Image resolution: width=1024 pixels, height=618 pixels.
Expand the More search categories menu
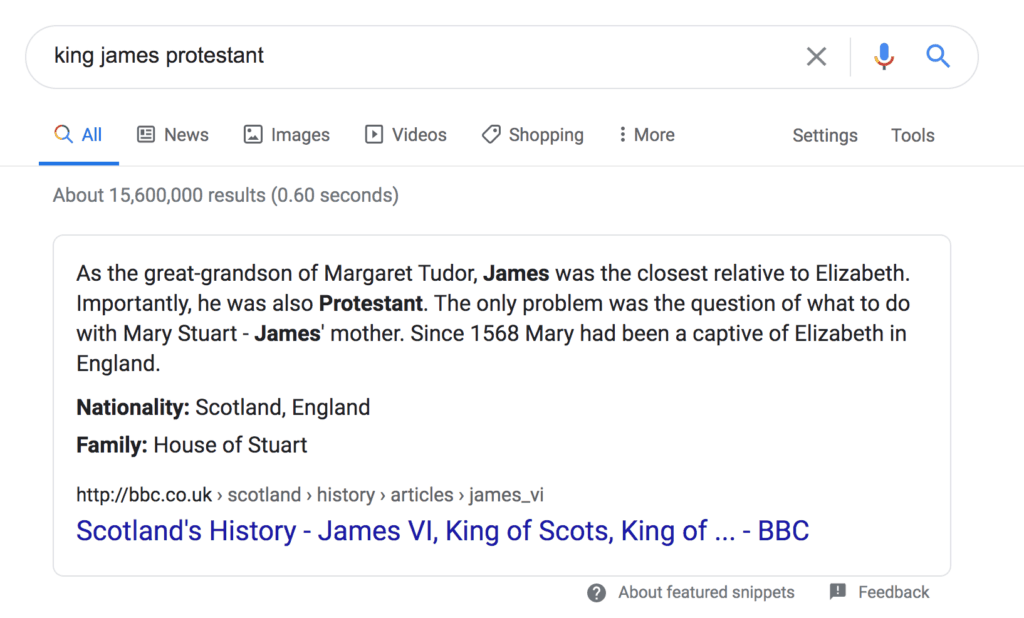click(646, 135)
